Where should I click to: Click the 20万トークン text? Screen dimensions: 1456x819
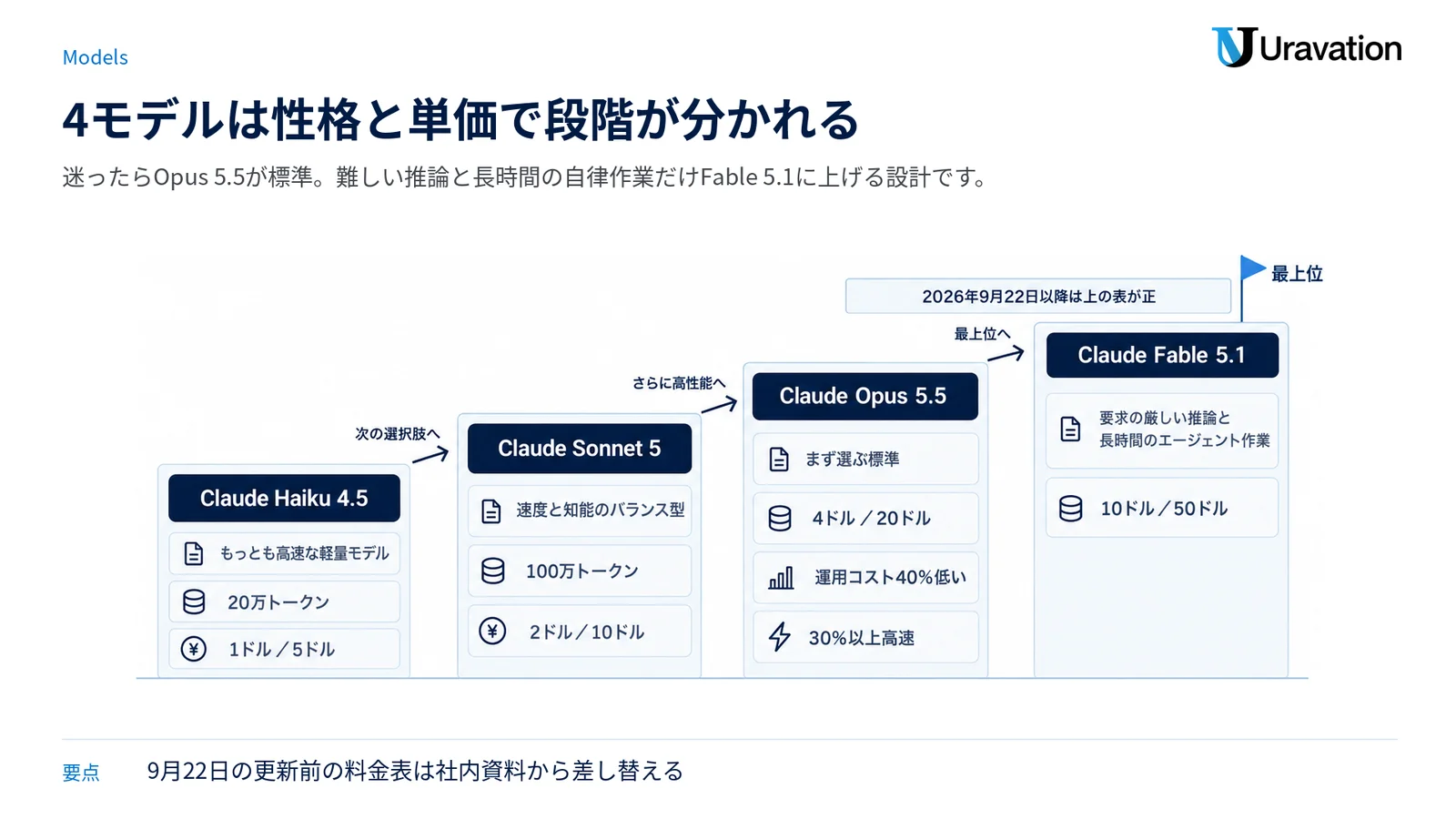278,602
